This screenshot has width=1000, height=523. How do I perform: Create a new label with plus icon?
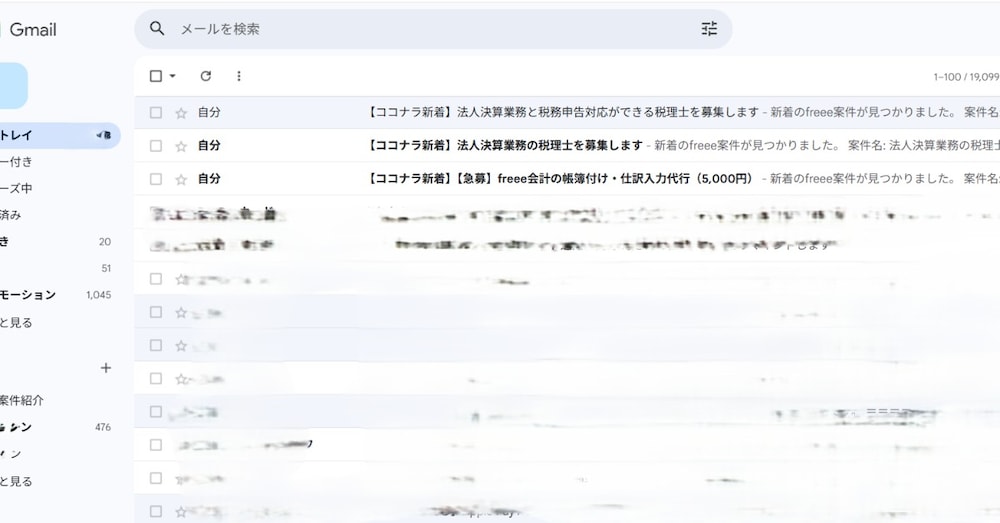(x=106, y=368)
